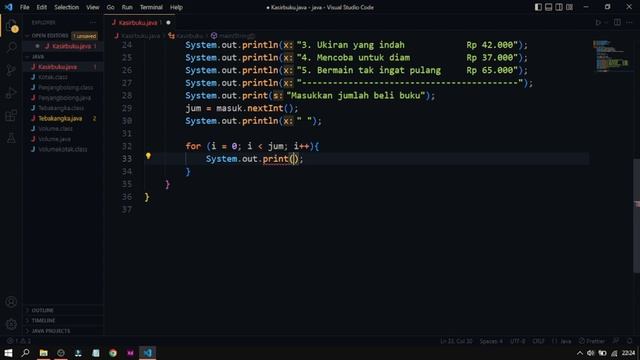Open Kasirbuku.java in JAVA folder
Image resolution: width=640 pixels, height=360 pixels.
(63, 67)
